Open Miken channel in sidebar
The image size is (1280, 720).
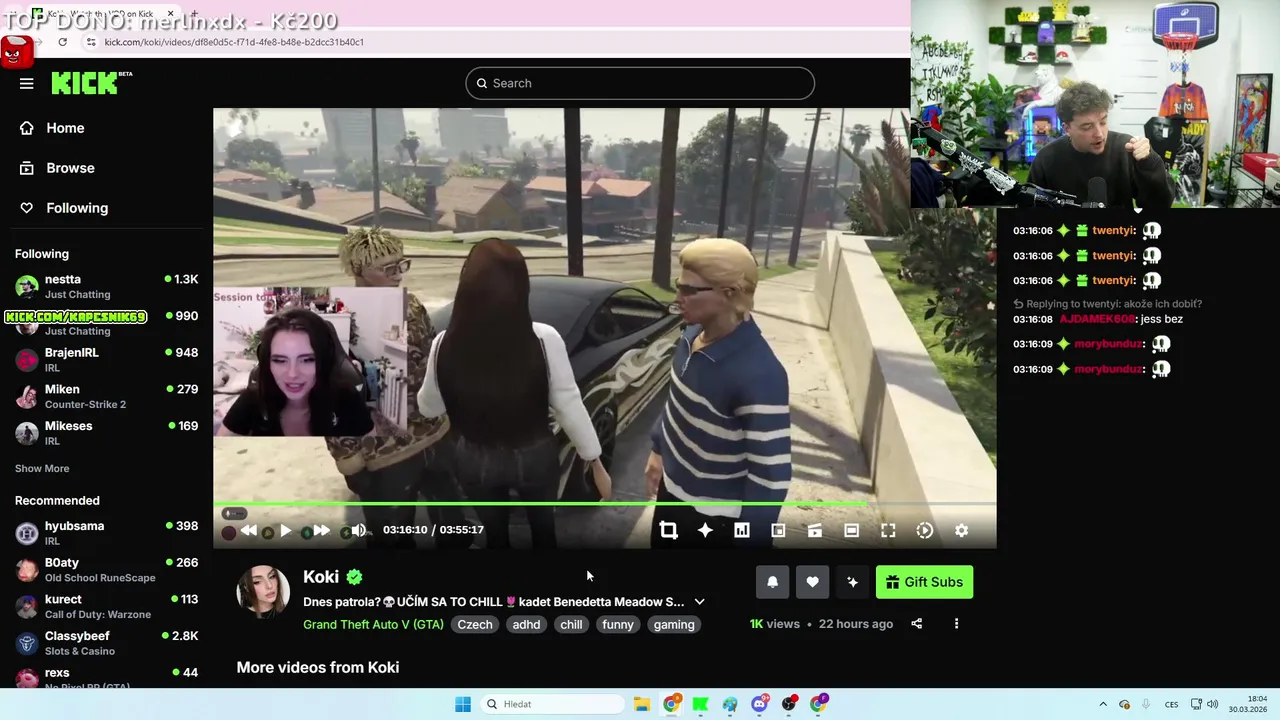[x=106, y=396]
